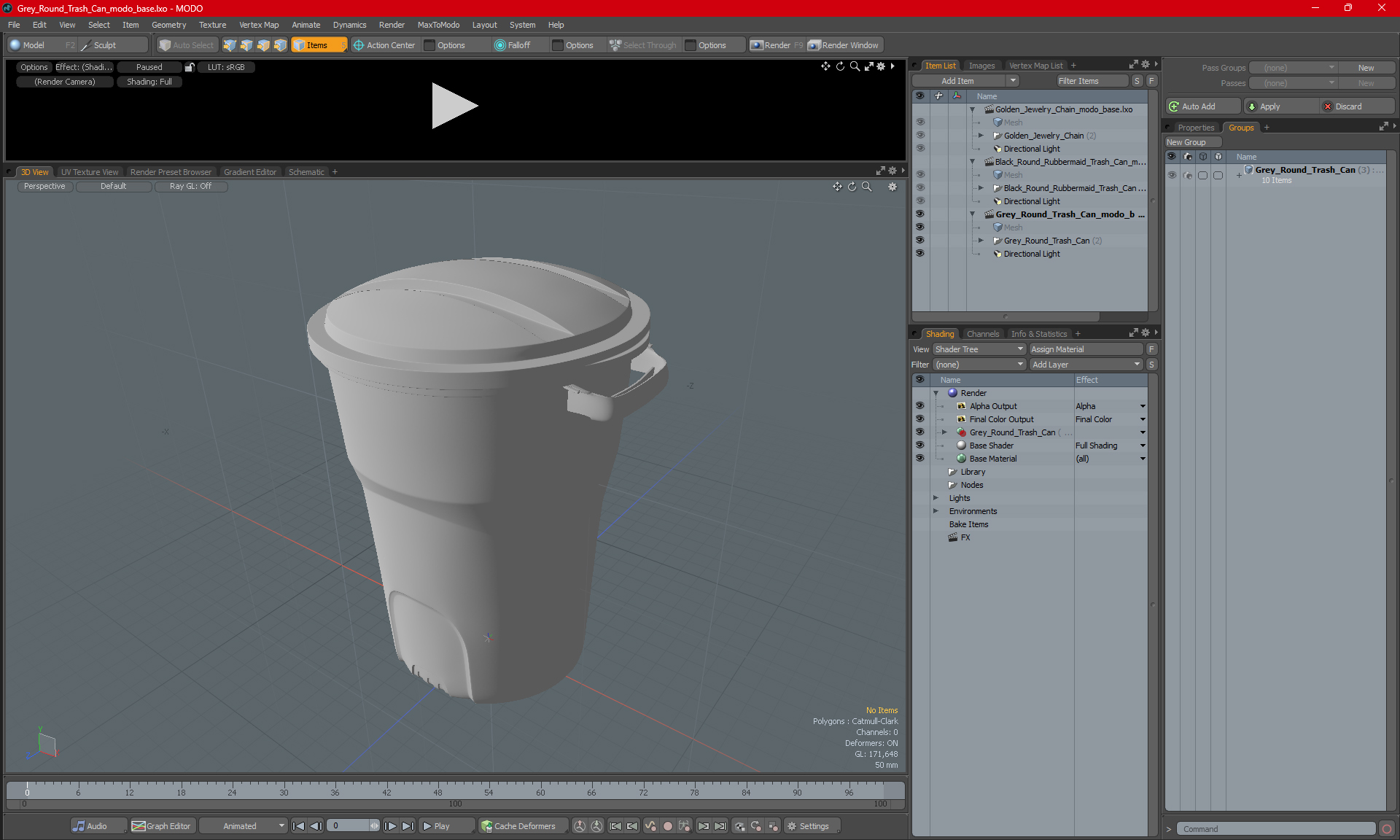This screenshot has height=840, width=1400.
Task: Expand Grey_Round_Trash_Can_modo_b item tree
Action: 974,214
